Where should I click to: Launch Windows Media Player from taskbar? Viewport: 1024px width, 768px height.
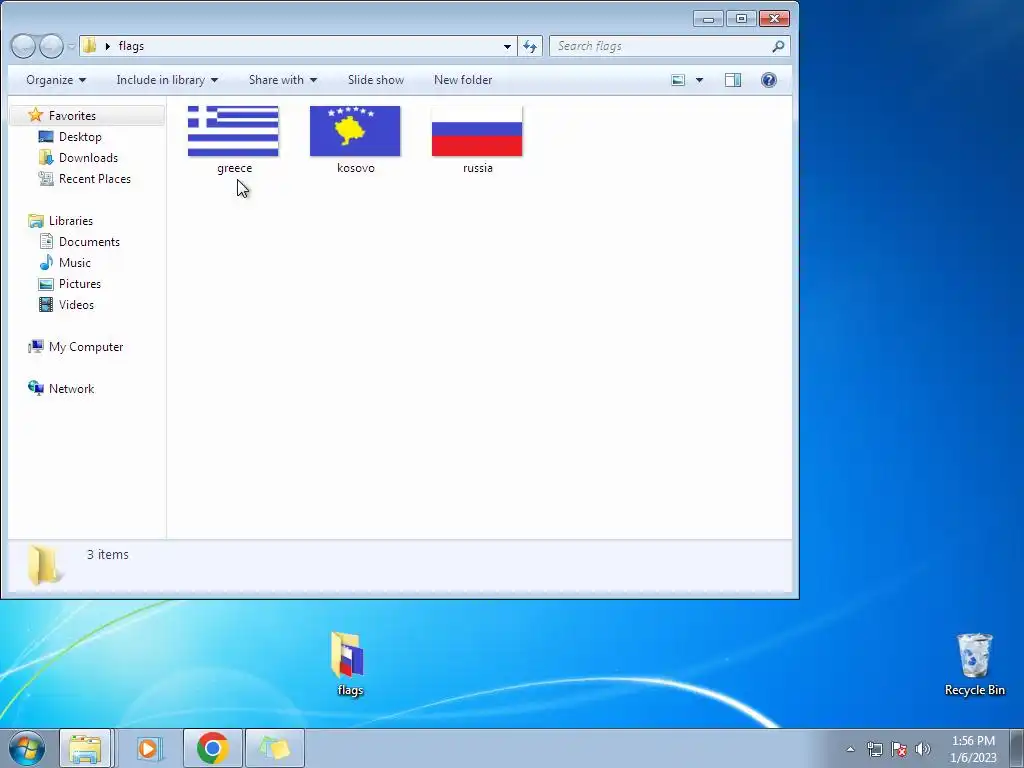click(149, 748)
